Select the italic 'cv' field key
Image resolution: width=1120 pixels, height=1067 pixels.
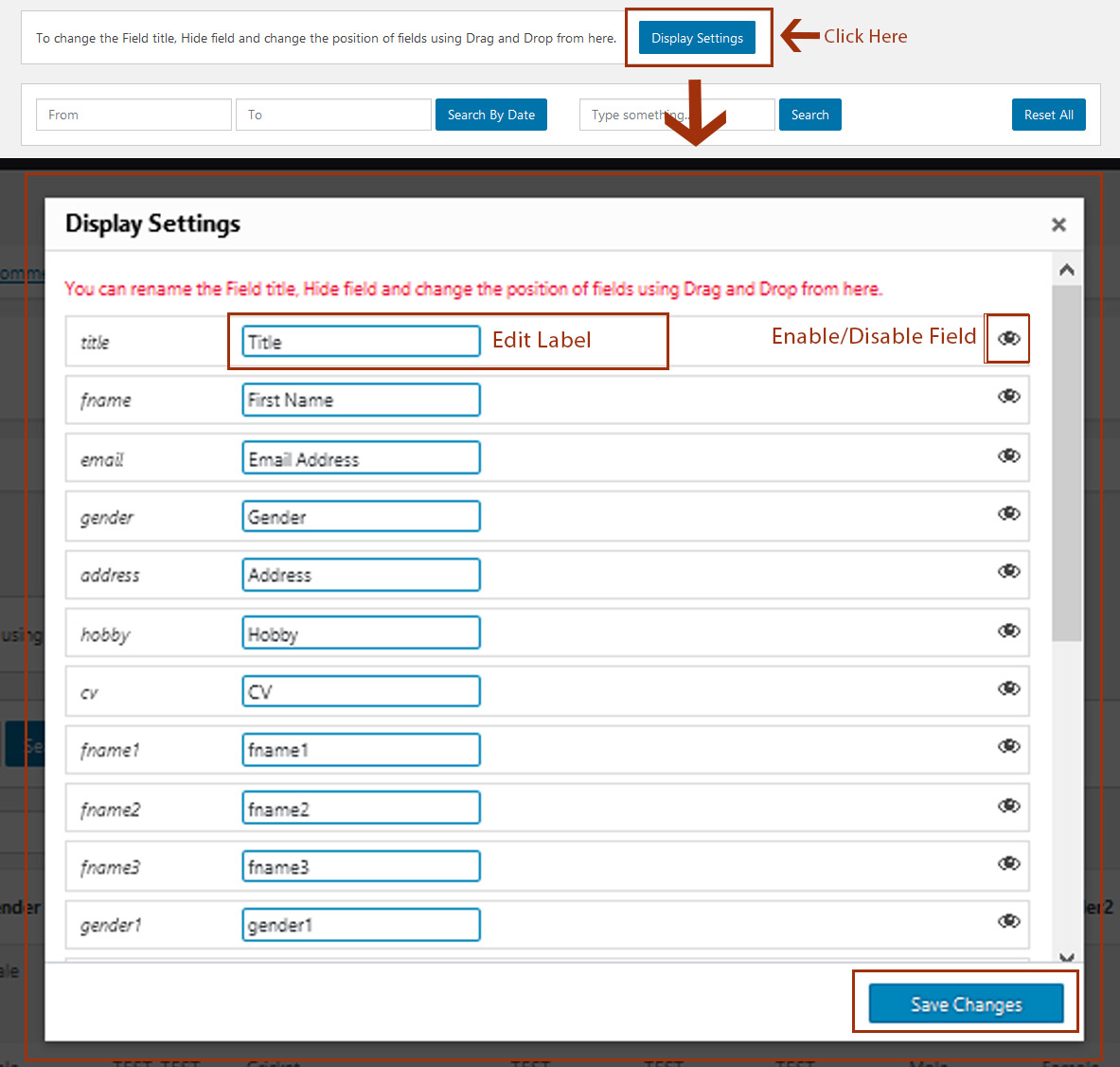click(89, 693)
